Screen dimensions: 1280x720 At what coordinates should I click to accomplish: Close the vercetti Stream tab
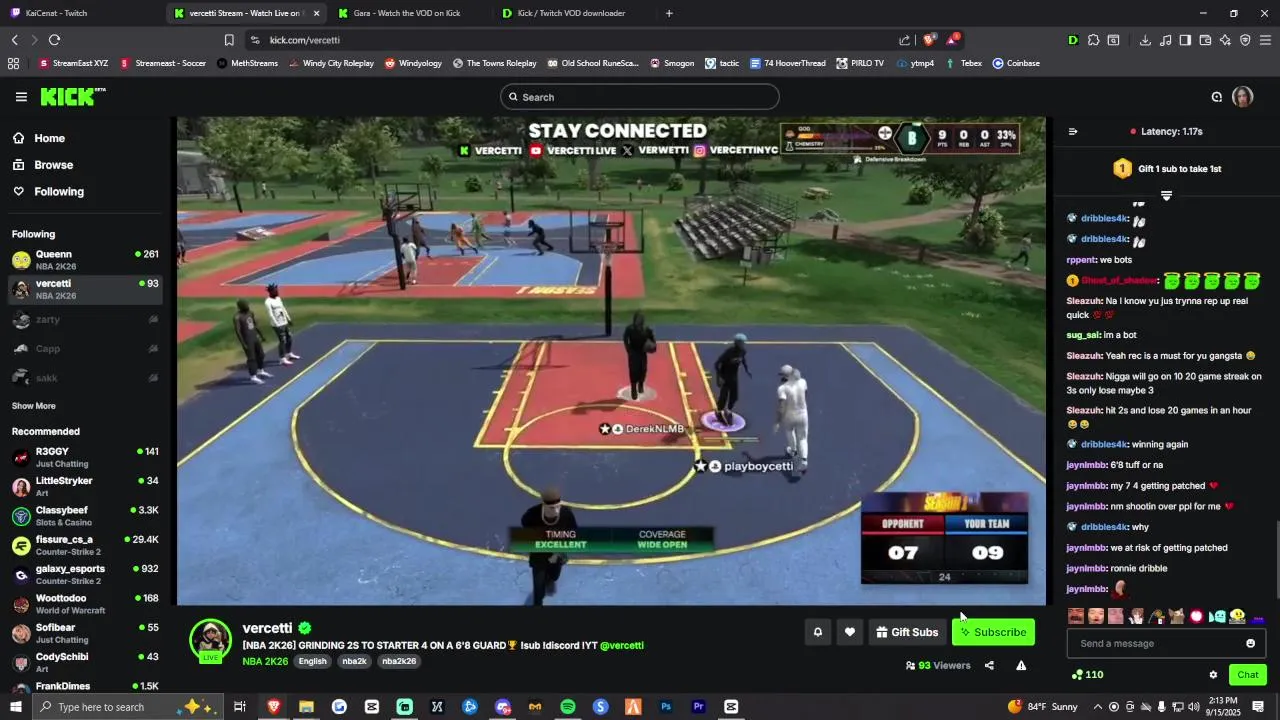tap(316, 13)
